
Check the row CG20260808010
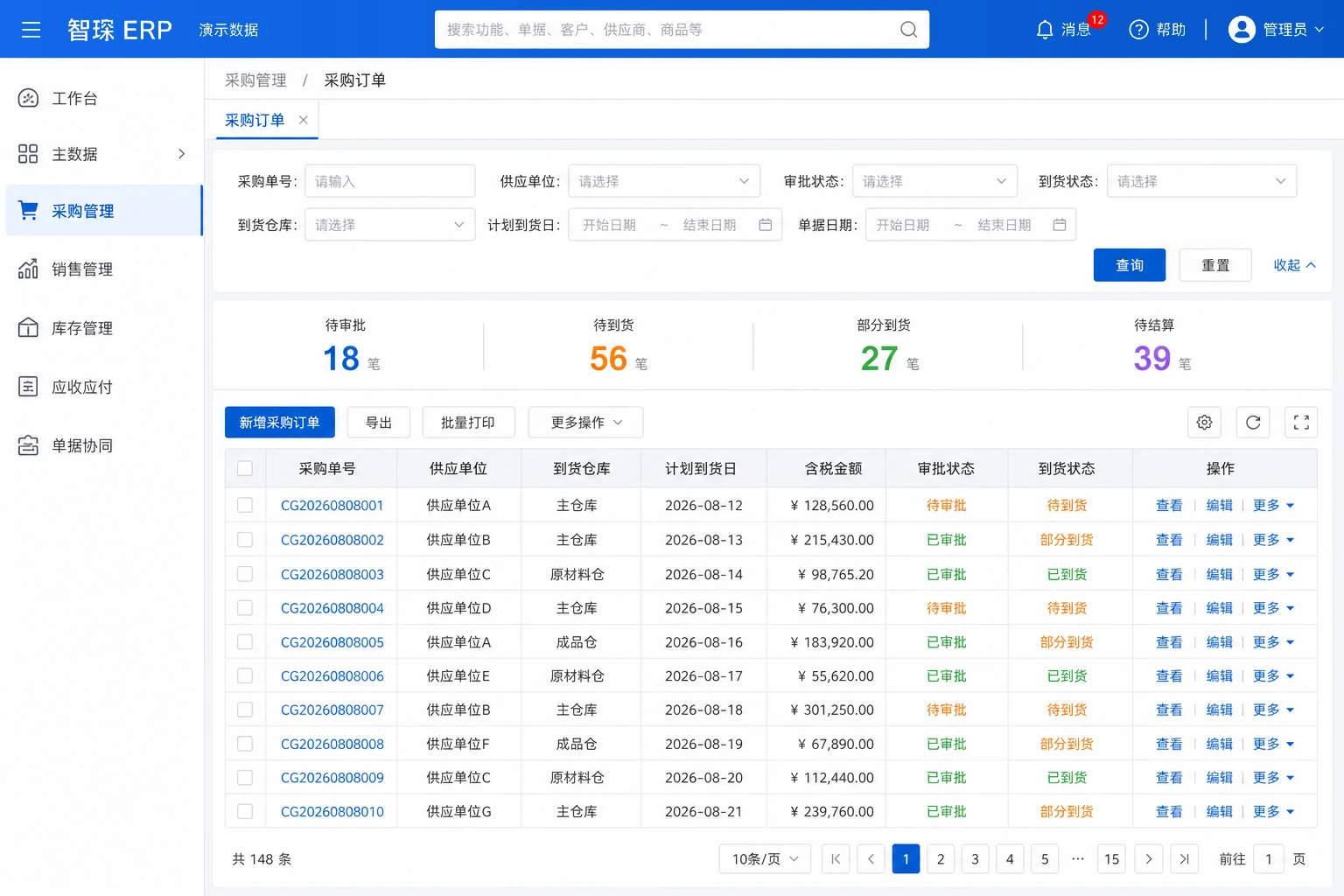click(245, 811)
